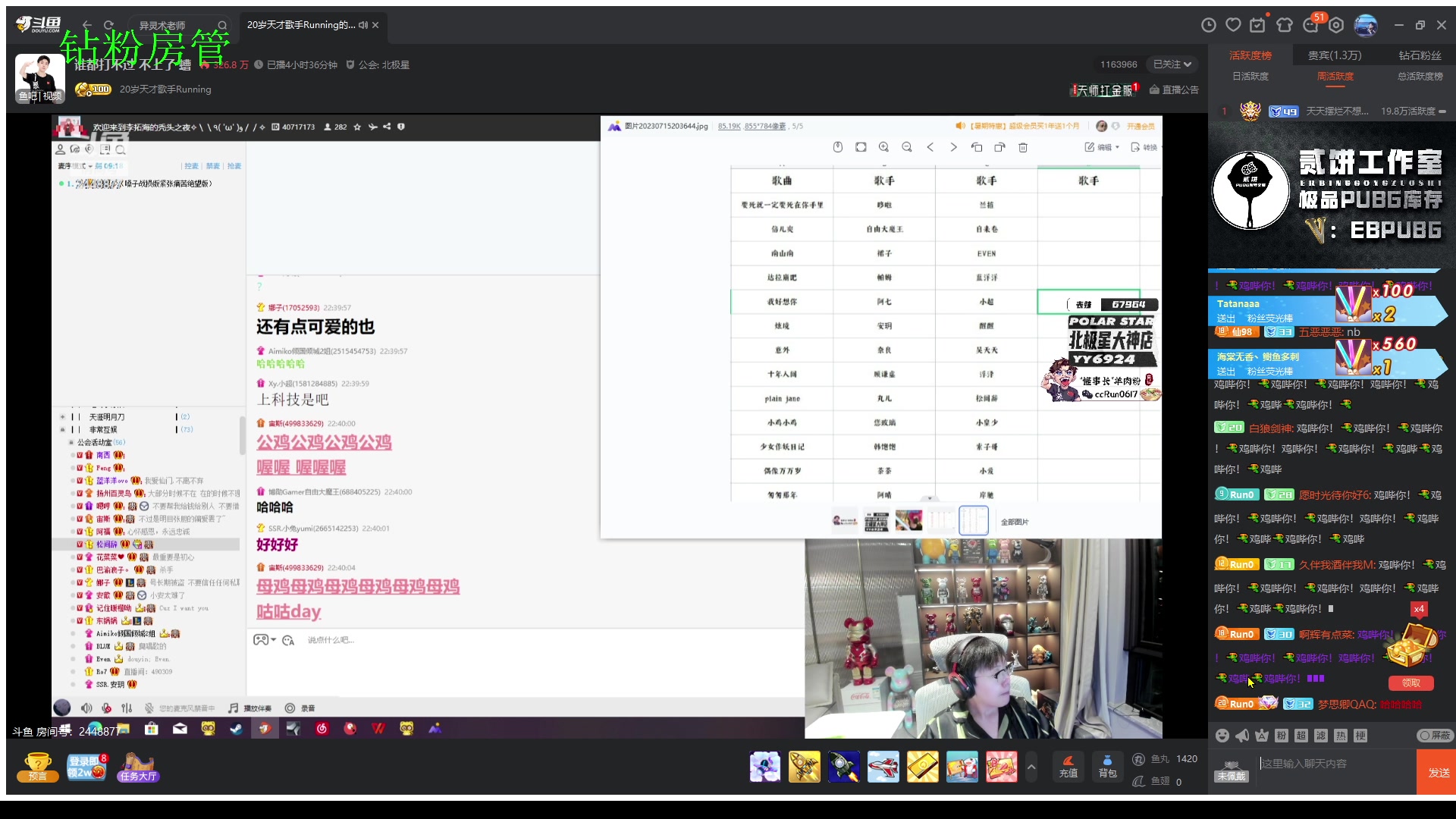The width and height of the screenshot is (1456, 819).
Task: Open Steam from the taskbar
Action: [236, 730]
